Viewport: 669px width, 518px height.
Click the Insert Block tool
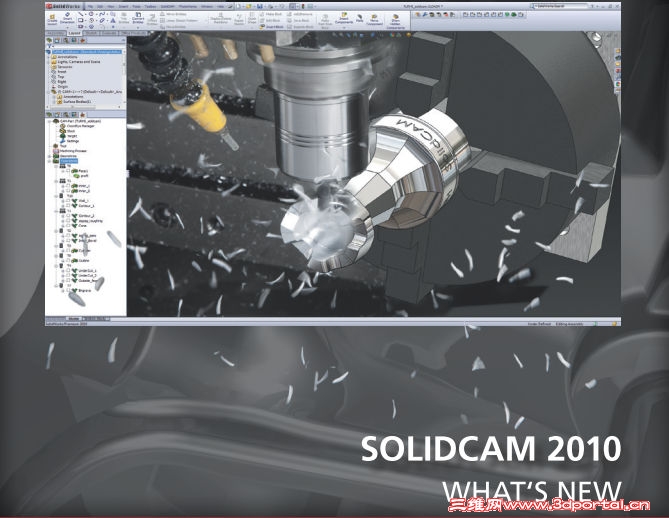[x=271, y=26]
